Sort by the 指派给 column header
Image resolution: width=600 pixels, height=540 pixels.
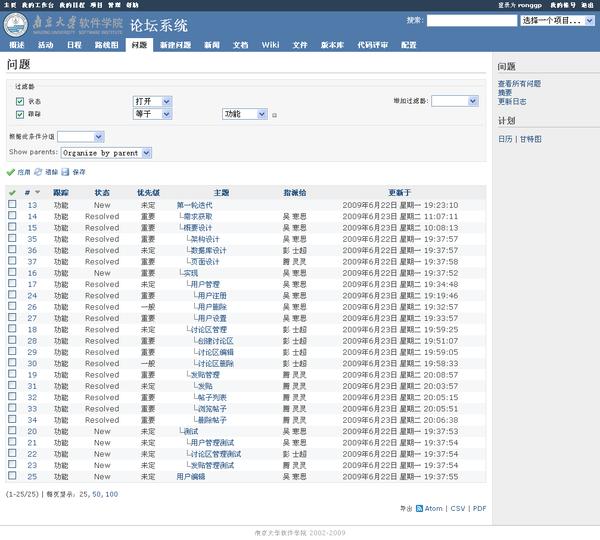pyautogui.click(x=295, y=193)
